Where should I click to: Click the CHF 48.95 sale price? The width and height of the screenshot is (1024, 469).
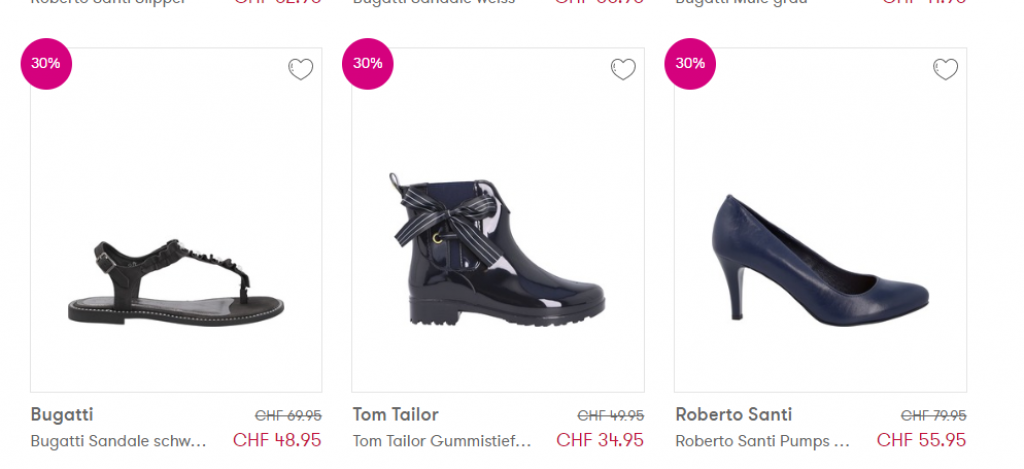click(x=277, y=439)
